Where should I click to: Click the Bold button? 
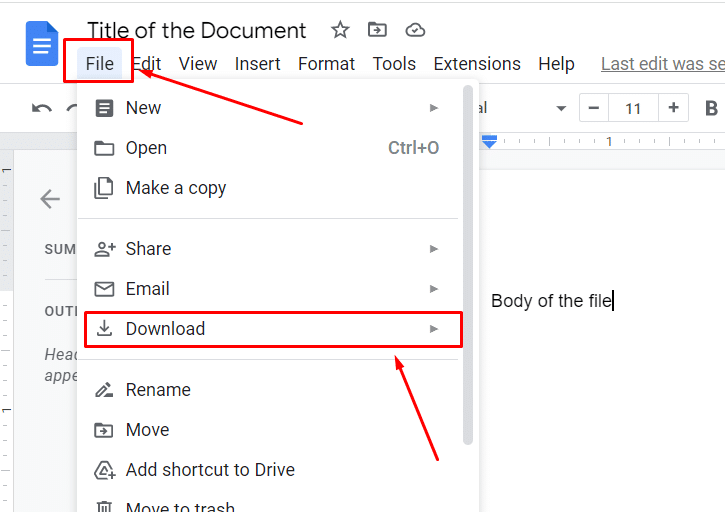pos(712,108)
